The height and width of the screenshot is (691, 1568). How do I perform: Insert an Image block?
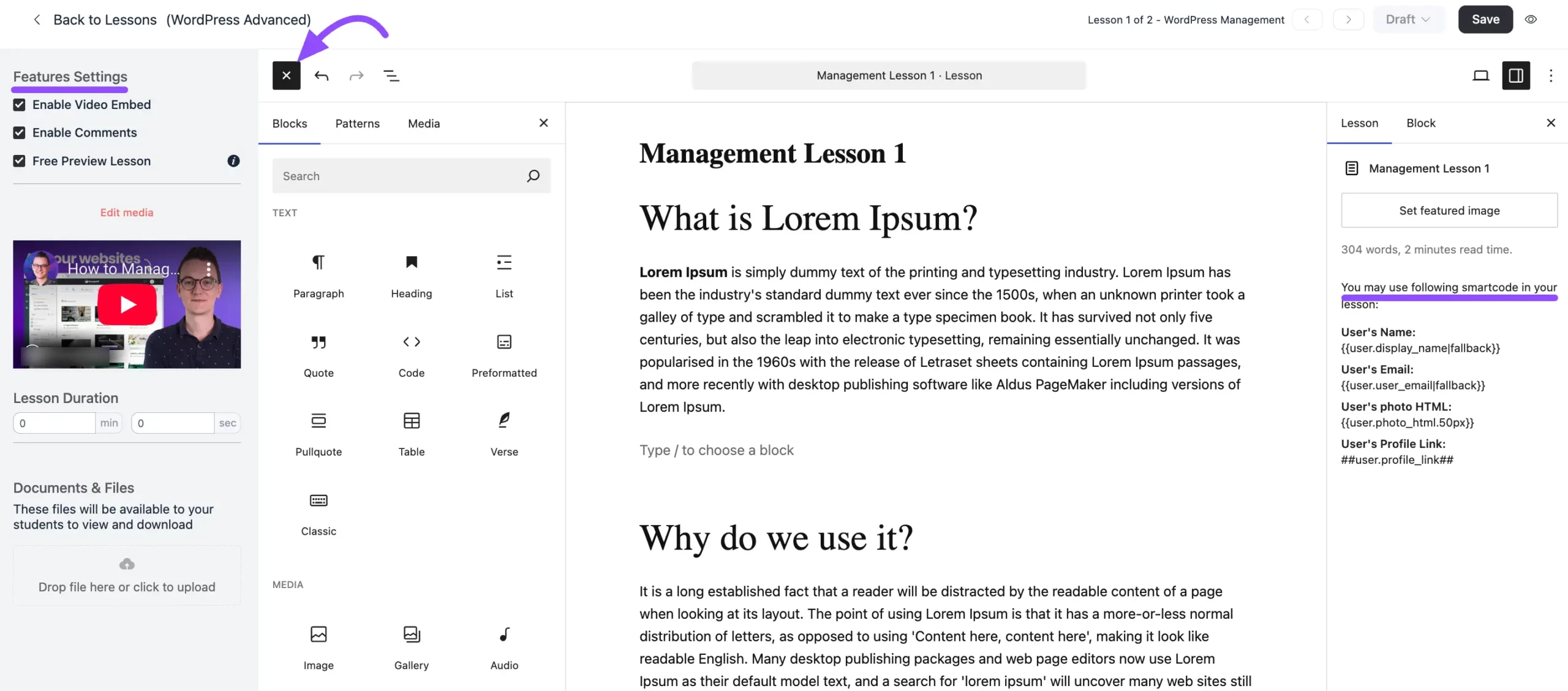coord(318,648)
